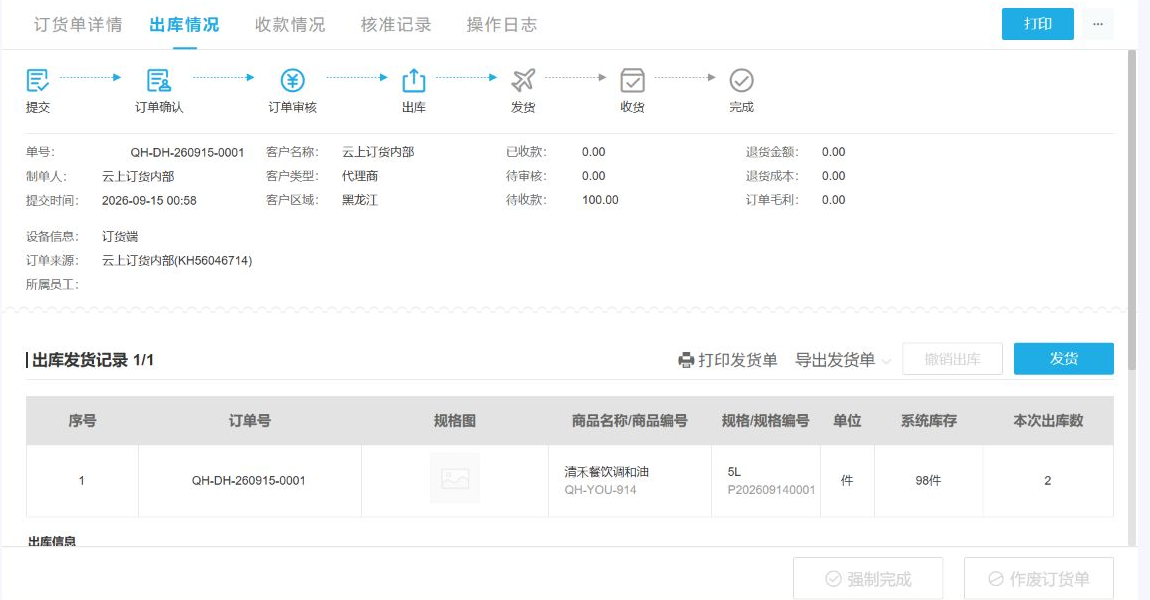Click the 完成 checkmark circle icon
The image size is (1150, 600).
(741, 80)
